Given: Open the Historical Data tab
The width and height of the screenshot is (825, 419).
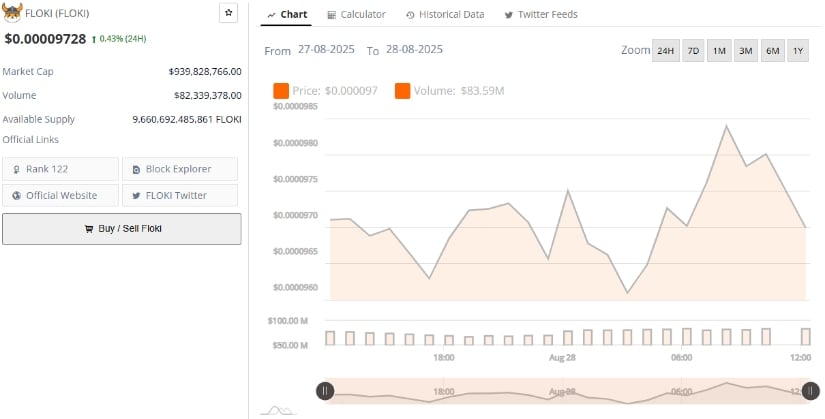Looking at the screenshot, I should click(445, 15).
